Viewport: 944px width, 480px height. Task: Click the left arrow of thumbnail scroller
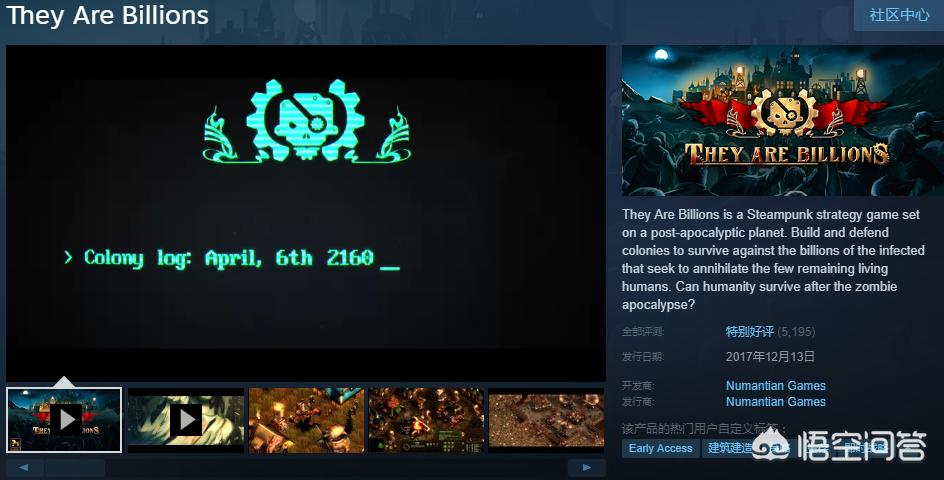click(24, 467)
